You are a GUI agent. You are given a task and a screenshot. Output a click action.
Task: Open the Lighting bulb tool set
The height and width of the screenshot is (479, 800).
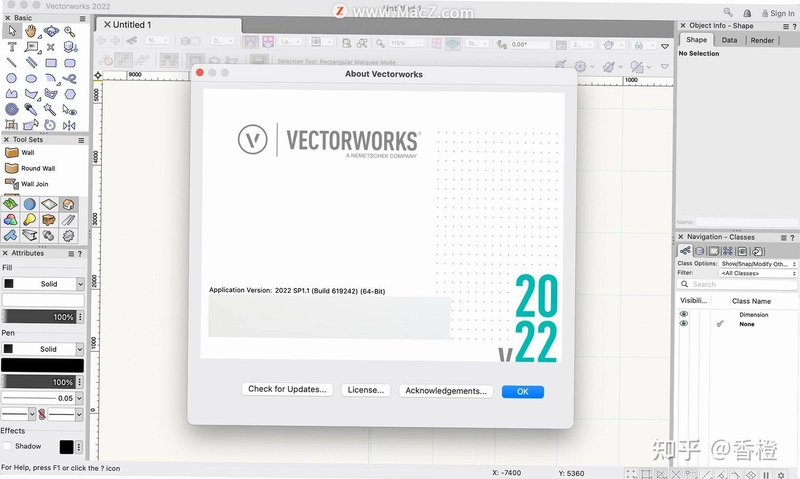[30, 220]
